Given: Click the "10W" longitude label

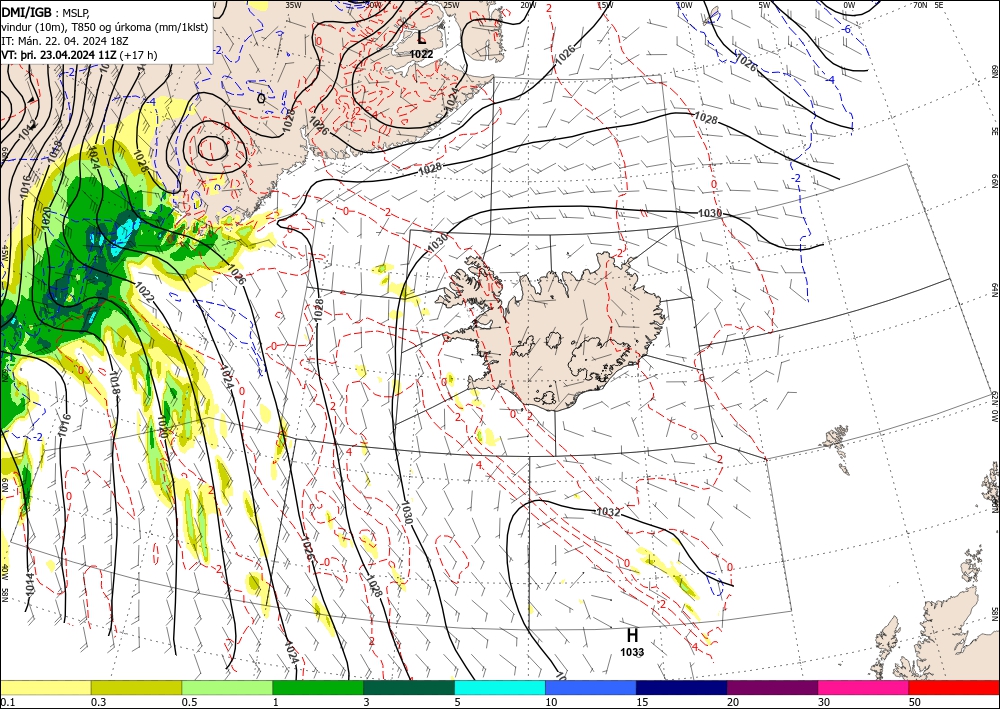Looking at the screenshot, I should click(684, 5).
